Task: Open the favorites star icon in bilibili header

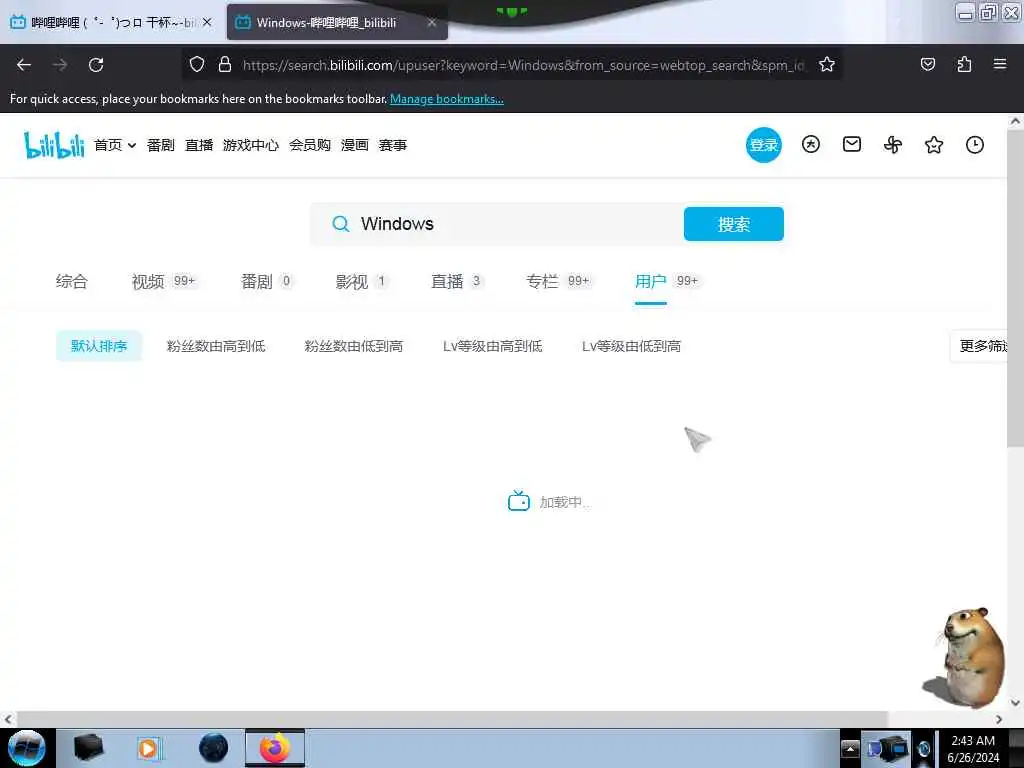Action: click(x=934, y=144)
